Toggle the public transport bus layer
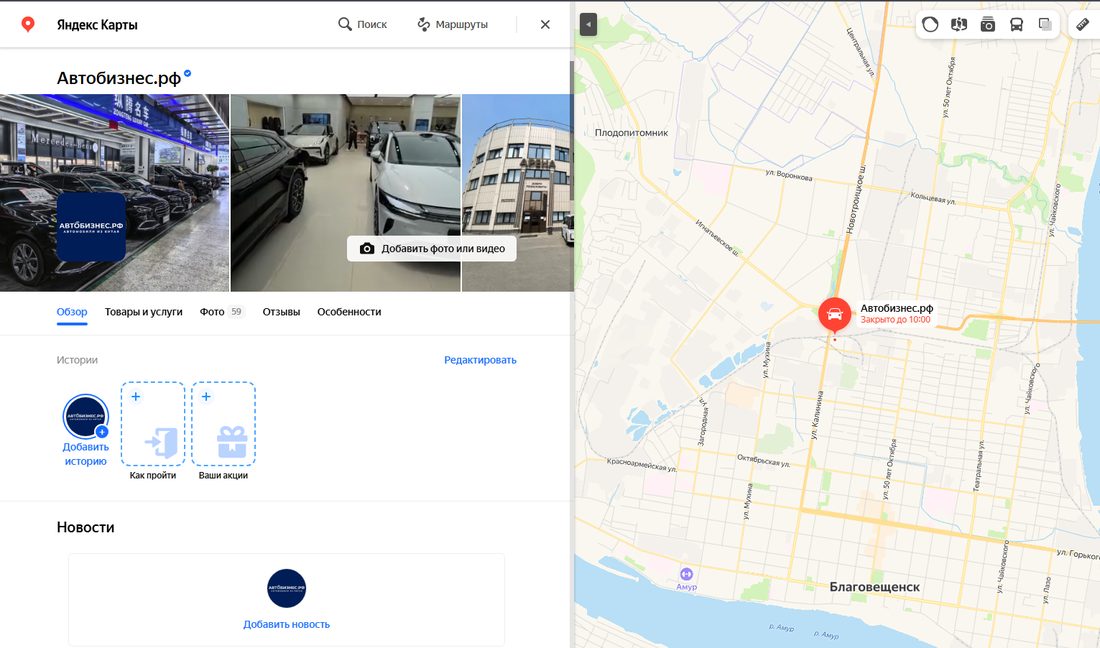Viewport: 1100px width, 648px height. click(1017, 25)
